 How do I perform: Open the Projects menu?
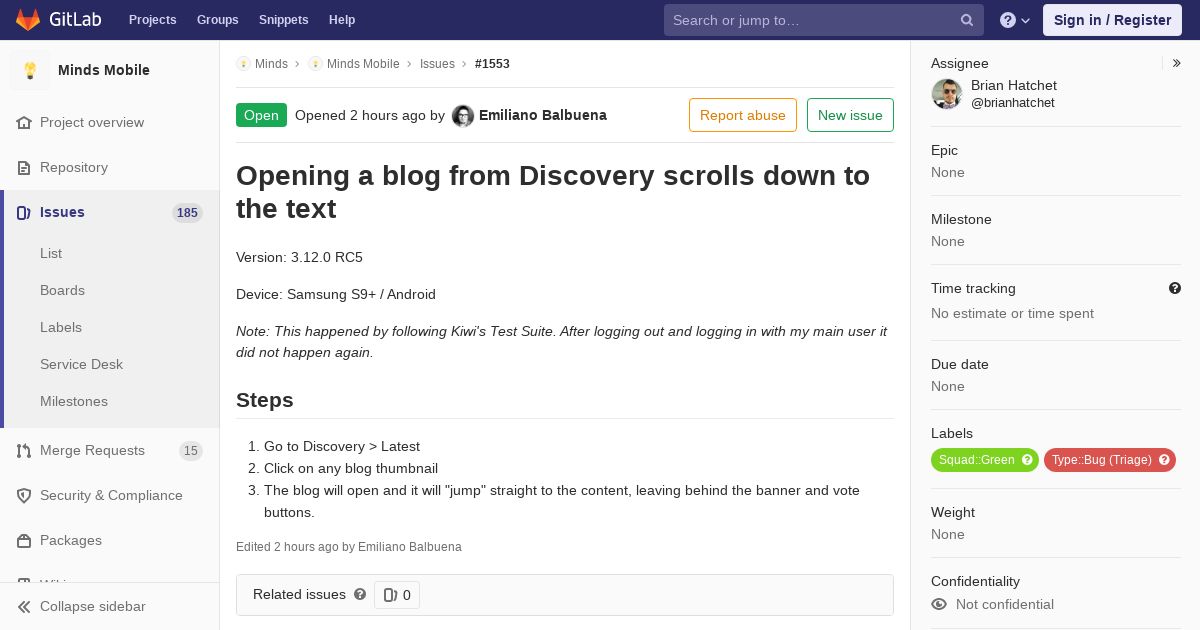click(x=152, y=20)
